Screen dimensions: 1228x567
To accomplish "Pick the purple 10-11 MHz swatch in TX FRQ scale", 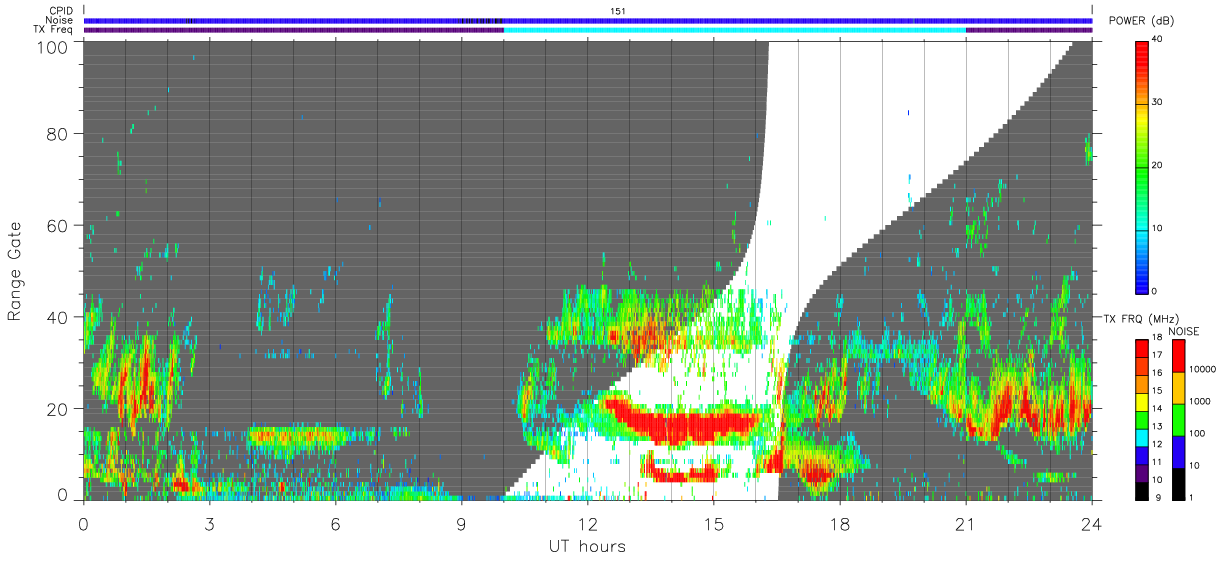I will (x=1142, y=471).
